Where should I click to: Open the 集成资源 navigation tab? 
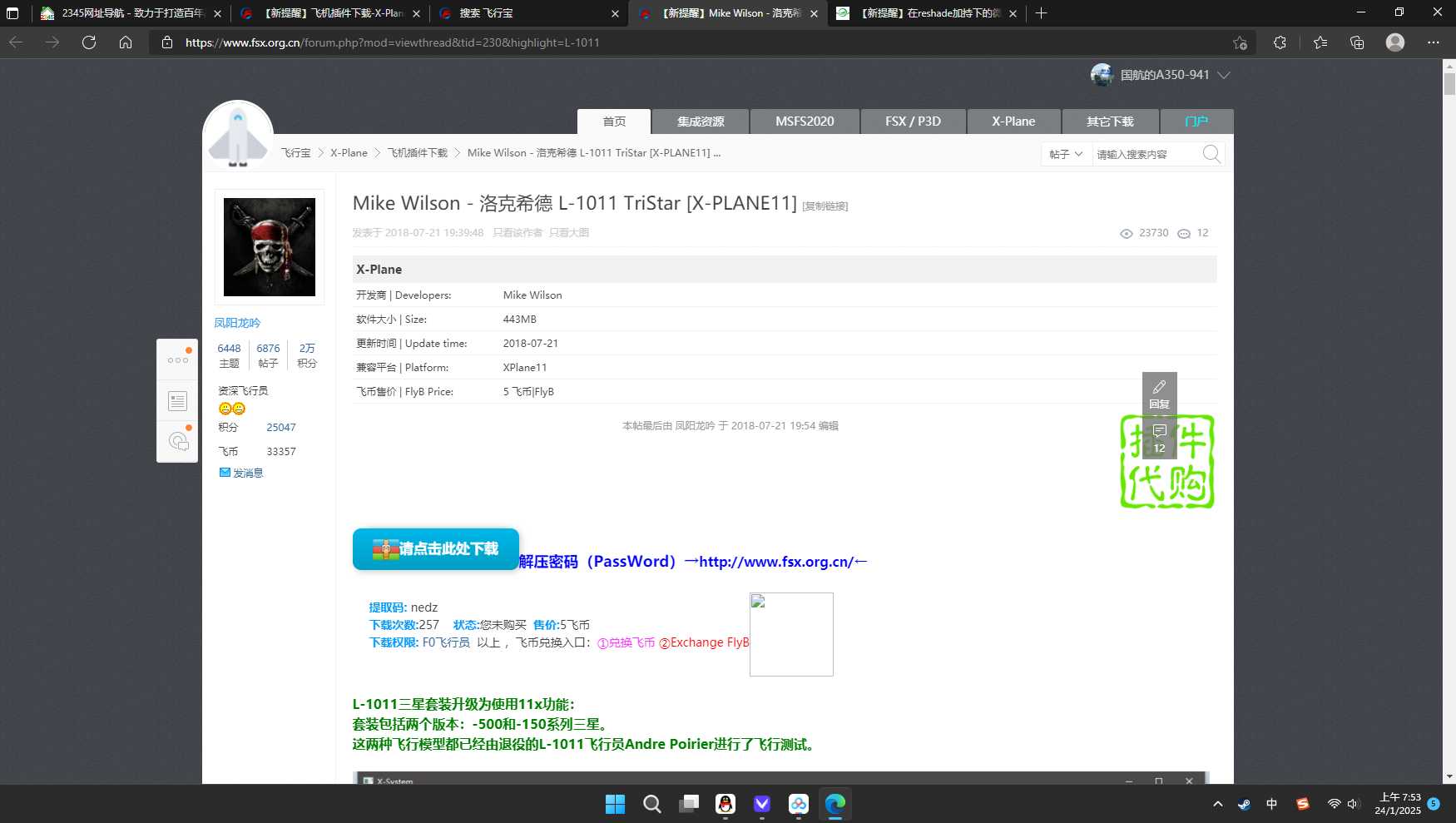point(701,121)
